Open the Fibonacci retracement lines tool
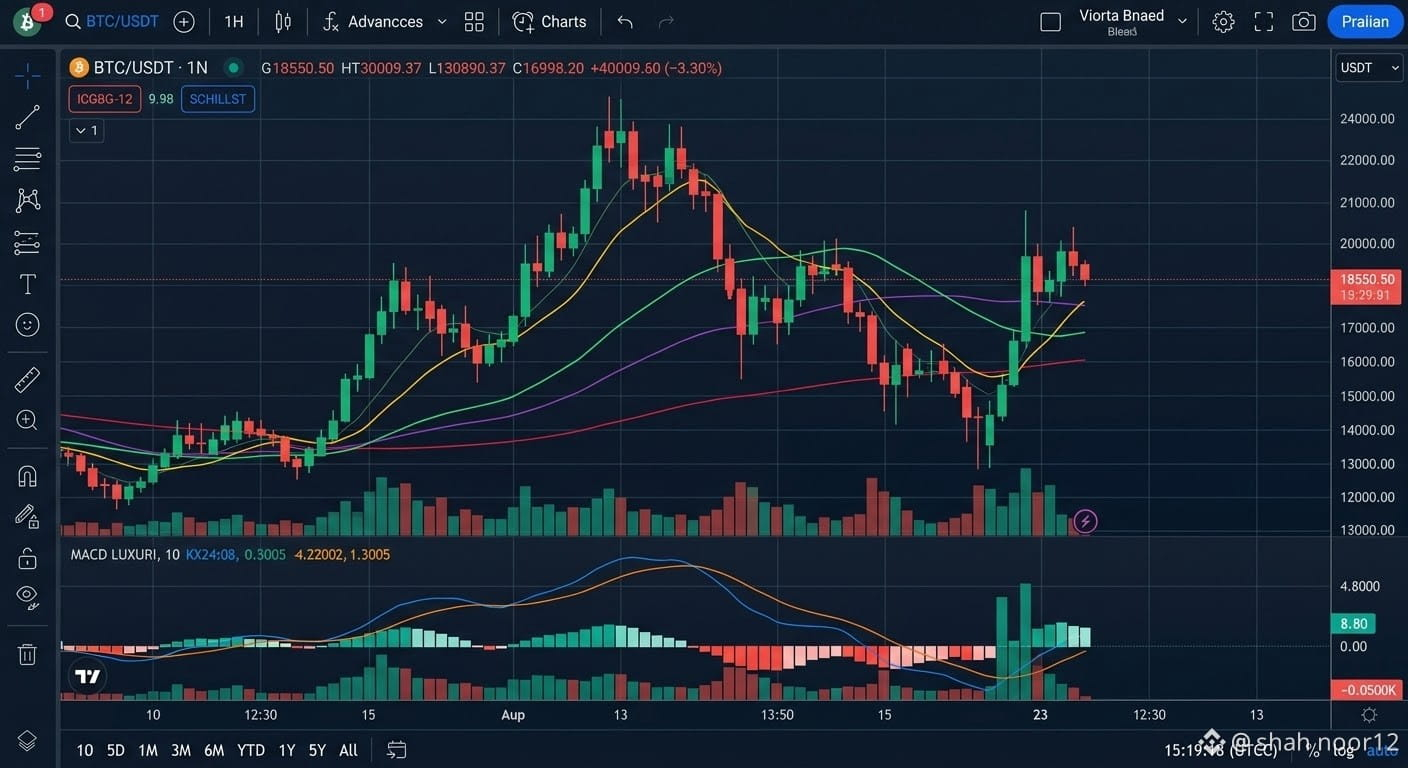1408x768 pixels. coord(27,158)
